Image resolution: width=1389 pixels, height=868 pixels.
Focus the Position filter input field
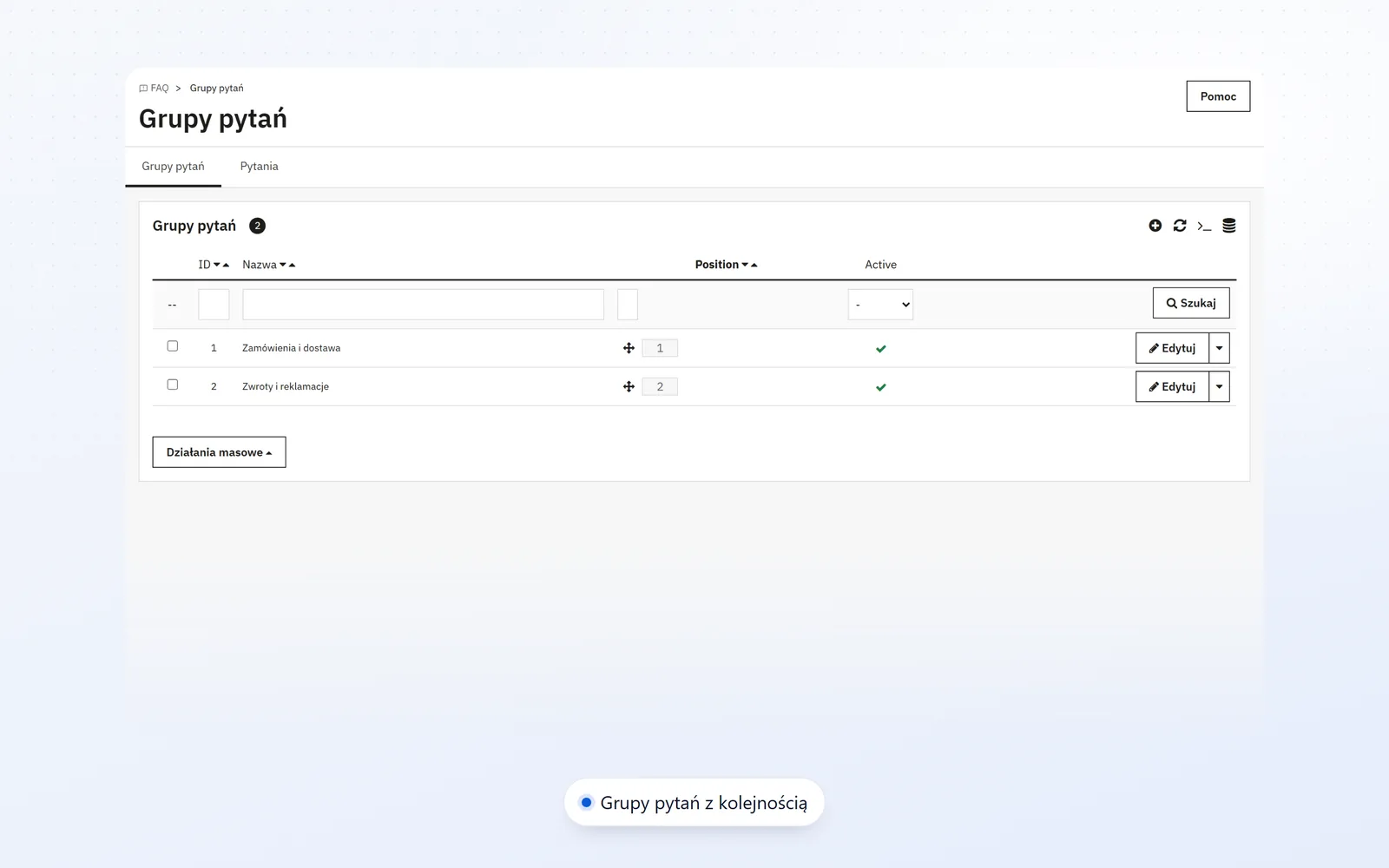coord(628,305)
